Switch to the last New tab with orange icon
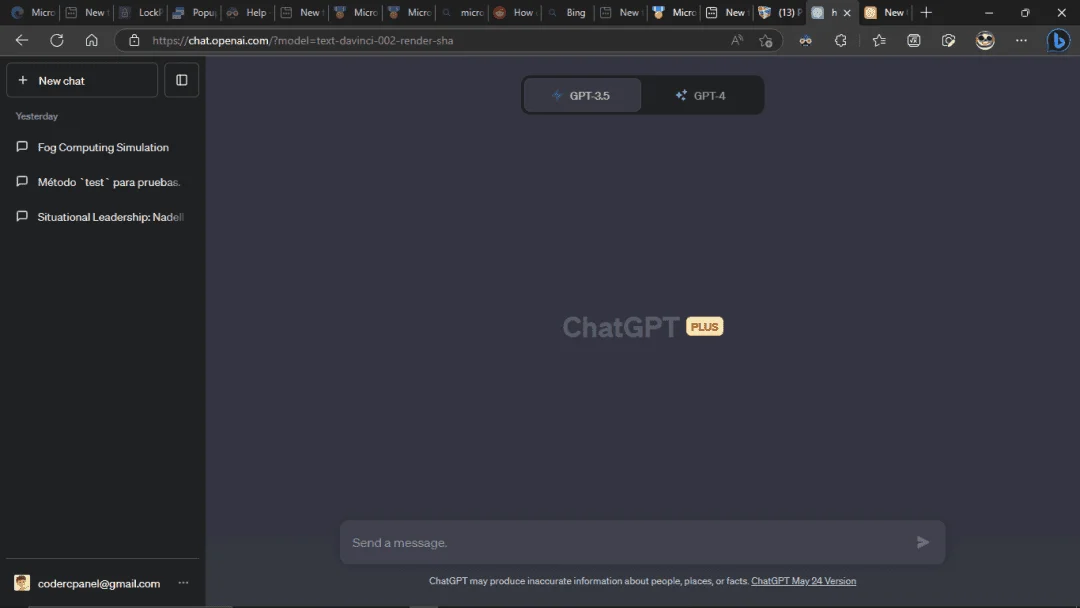This screenshot has width=1080, height=608. pos(888,12)
